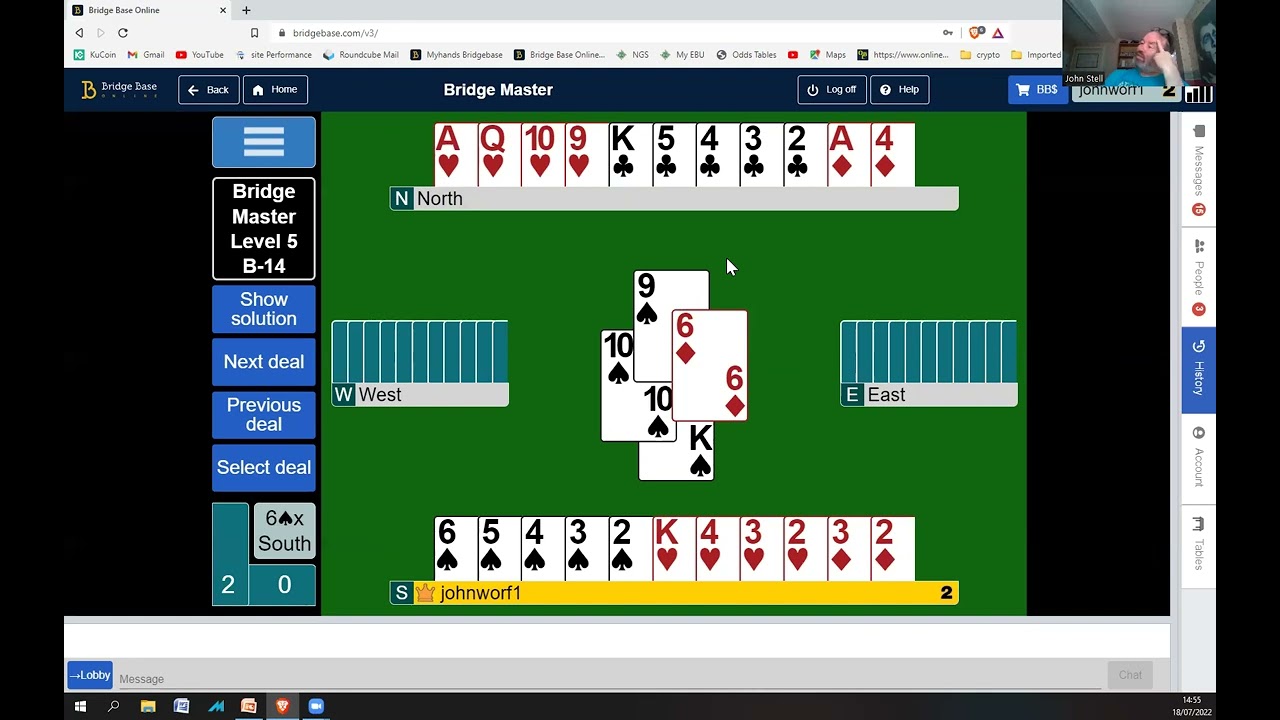Click the 6 of diamonds in the trick

(x=710, y=365)
